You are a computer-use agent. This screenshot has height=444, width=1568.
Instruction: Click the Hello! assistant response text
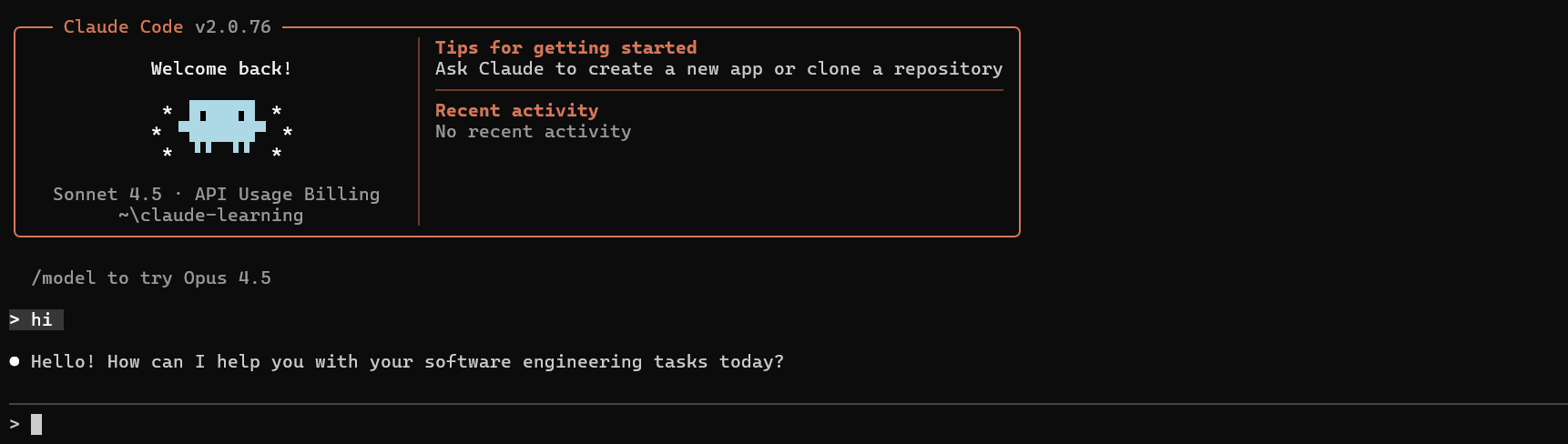(407, 362)
